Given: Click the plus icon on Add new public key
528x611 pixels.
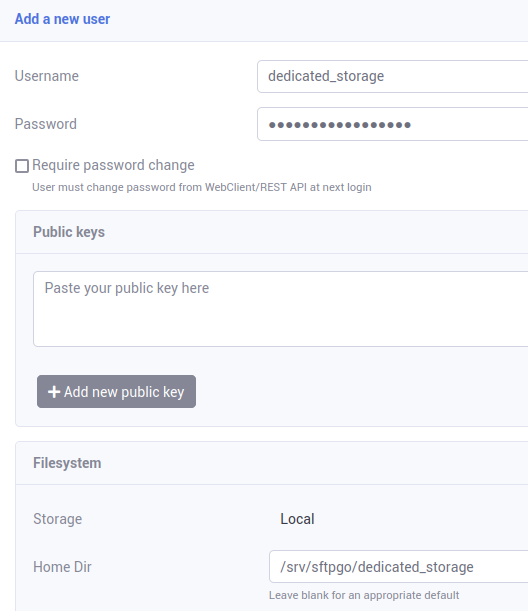Looking at the screenshot, I should tap(54, 392).
